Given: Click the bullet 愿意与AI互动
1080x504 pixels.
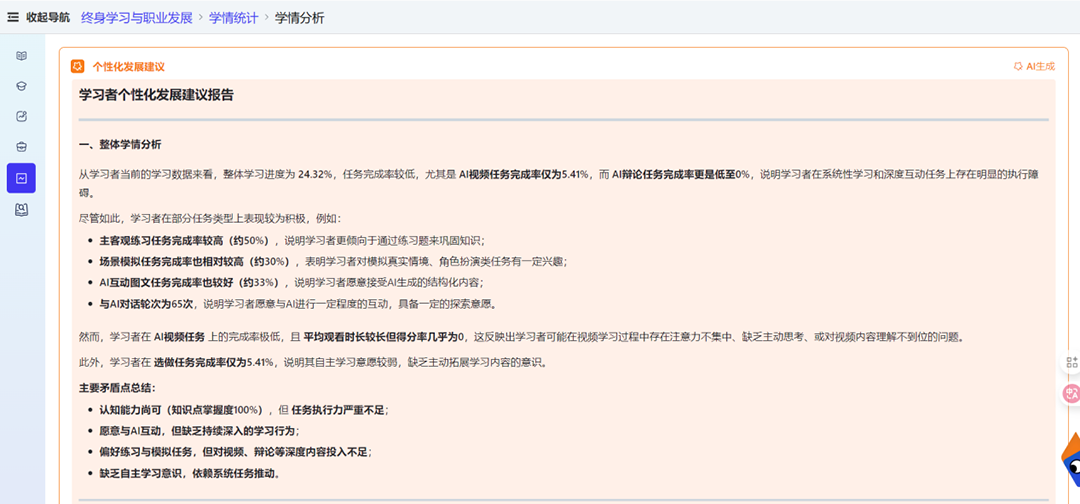Looking at the screenshot, I should [x=199, y=431].
